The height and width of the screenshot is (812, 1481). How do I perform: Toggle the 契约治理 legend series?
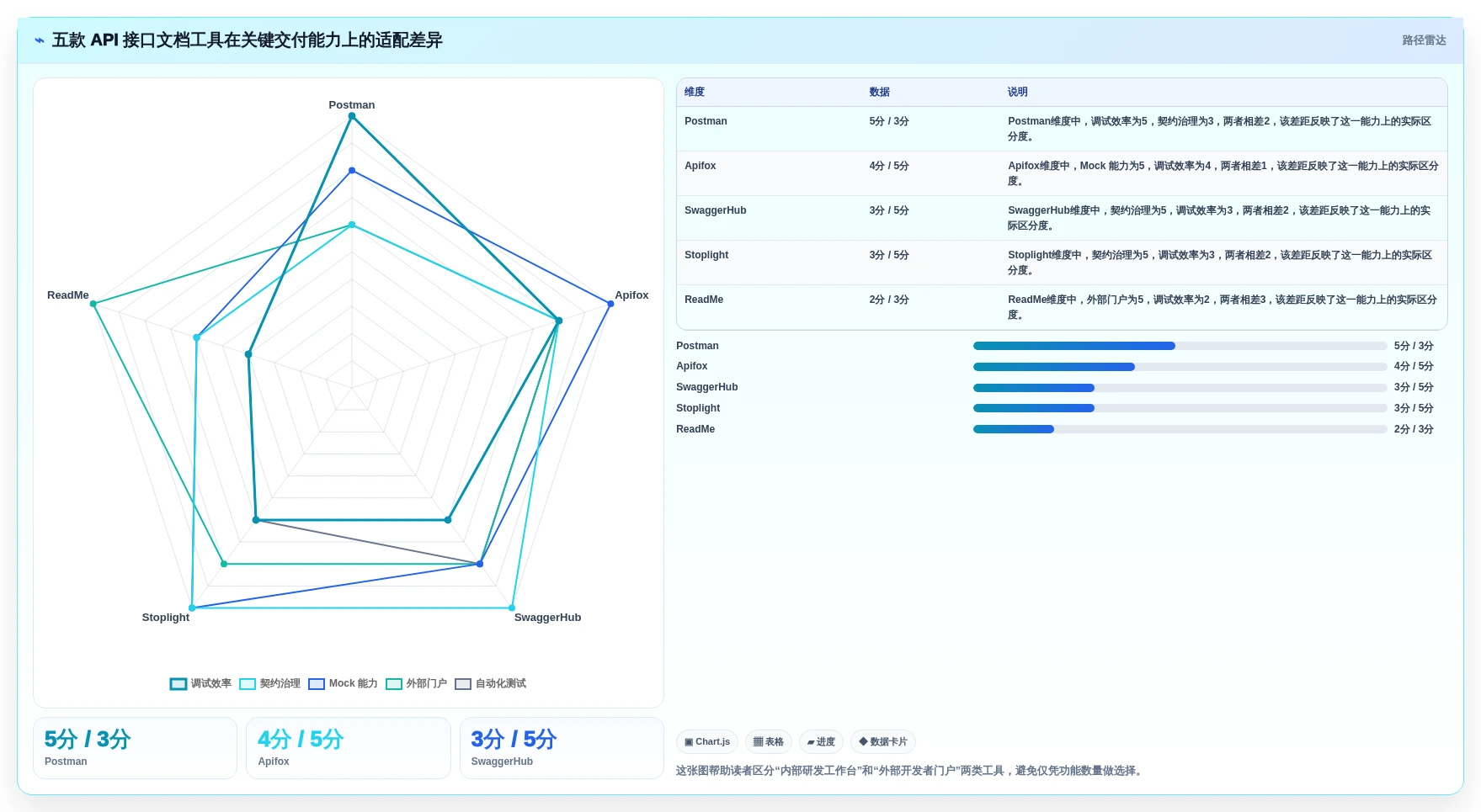(269, 683)
